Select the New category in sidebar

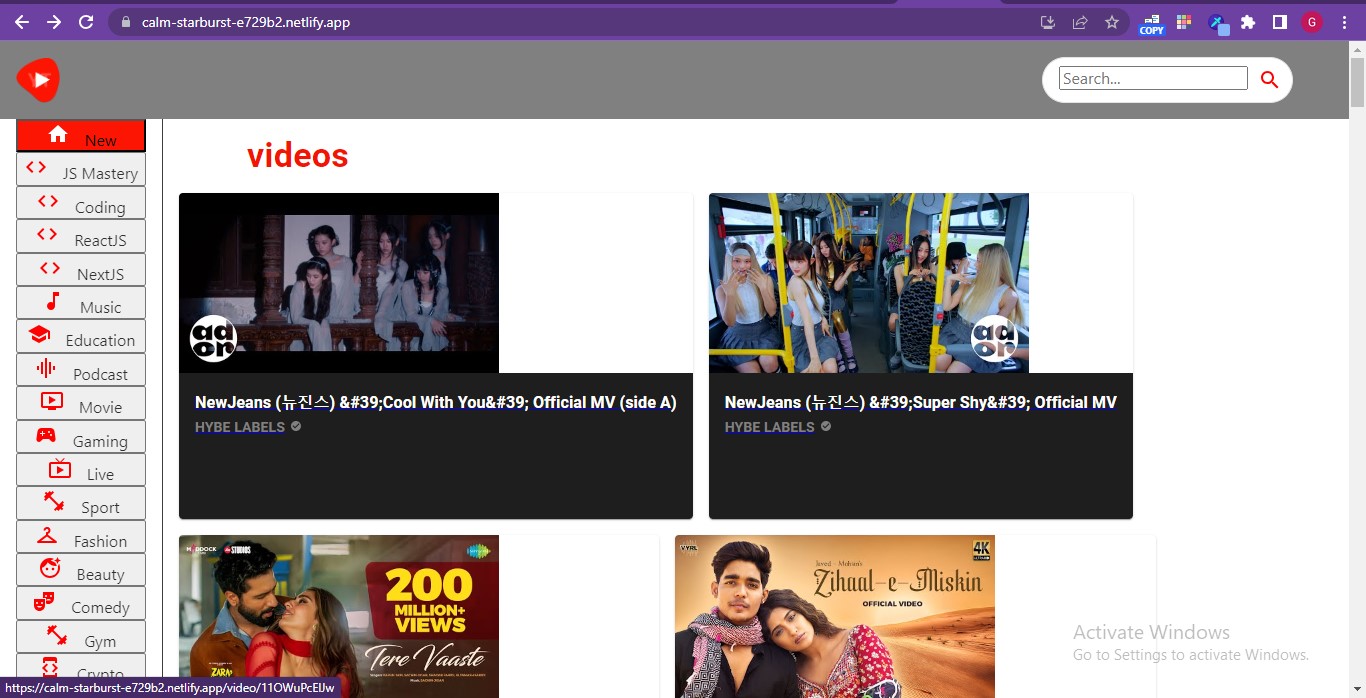(x=81, y=136)
